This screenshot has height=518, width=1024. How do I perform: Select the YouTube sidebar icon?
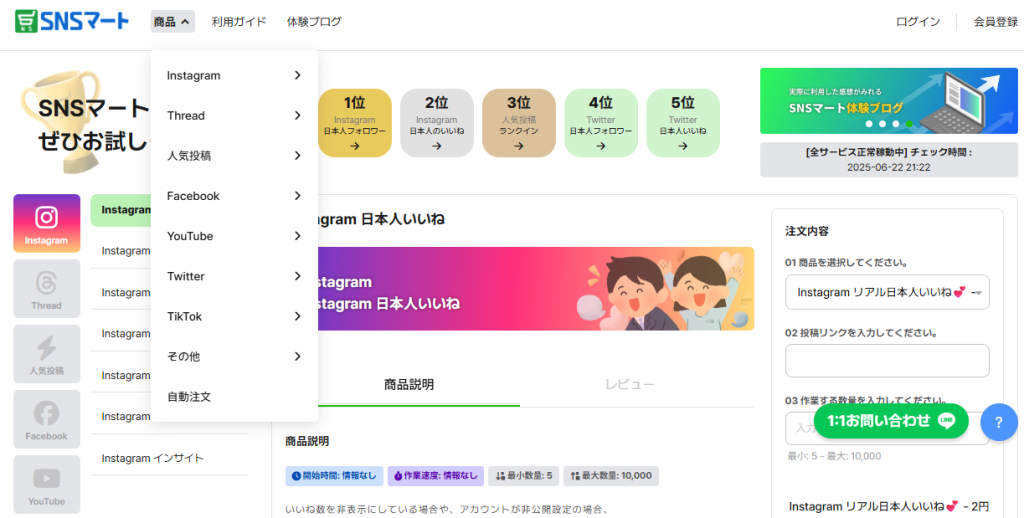[x=46, y=485]
